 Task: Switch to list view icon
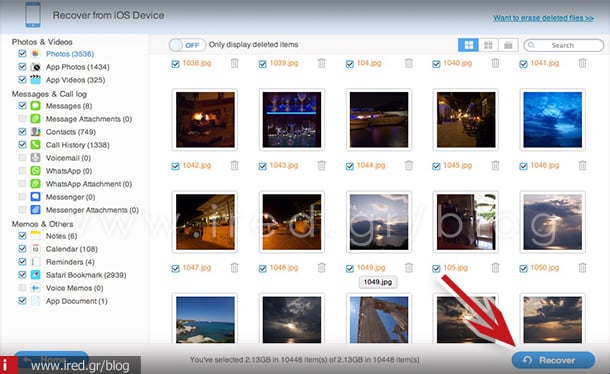coord(508,45)
